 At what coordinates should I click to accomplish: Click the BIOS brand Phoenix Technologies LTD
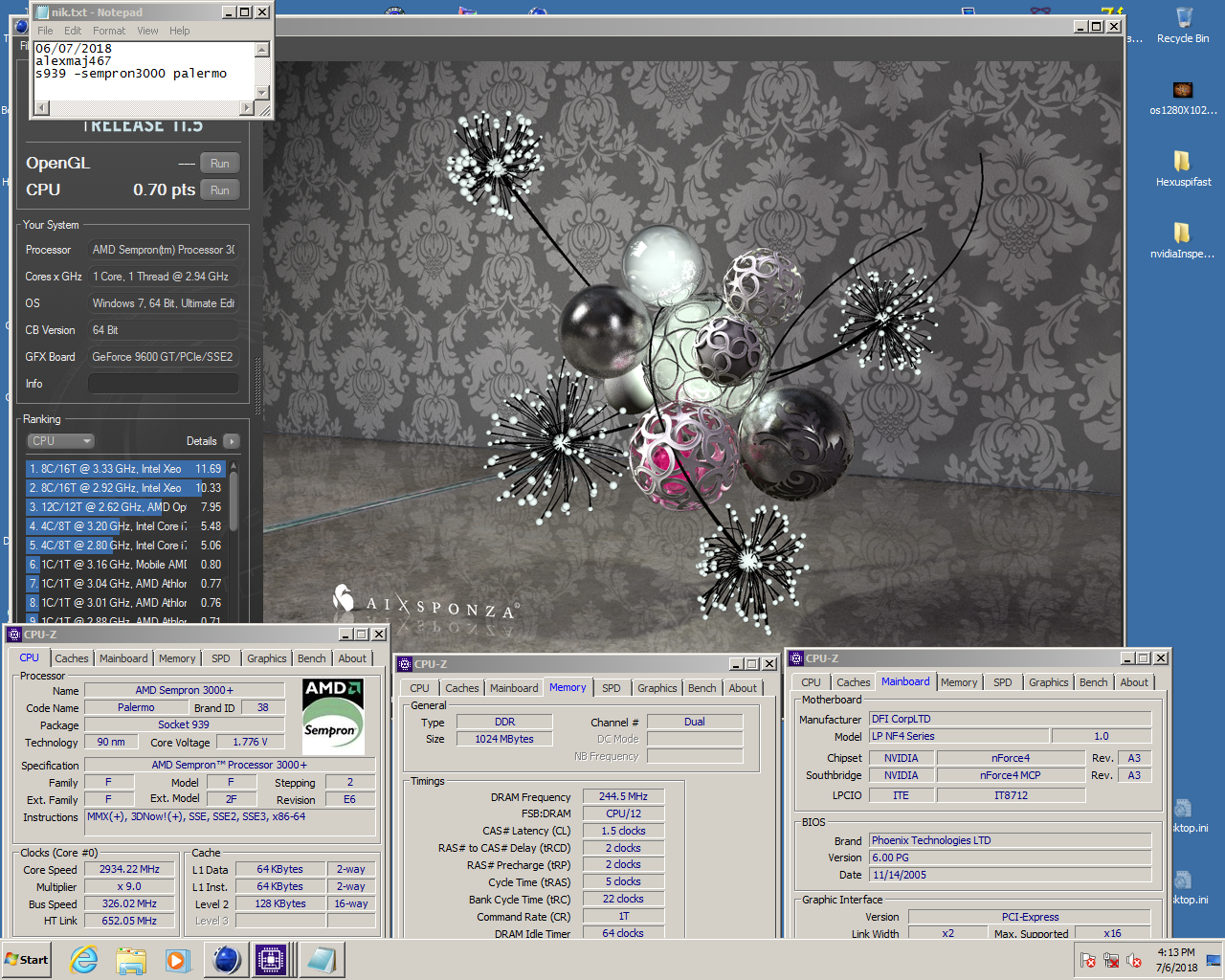click(x=1010, y=841)
